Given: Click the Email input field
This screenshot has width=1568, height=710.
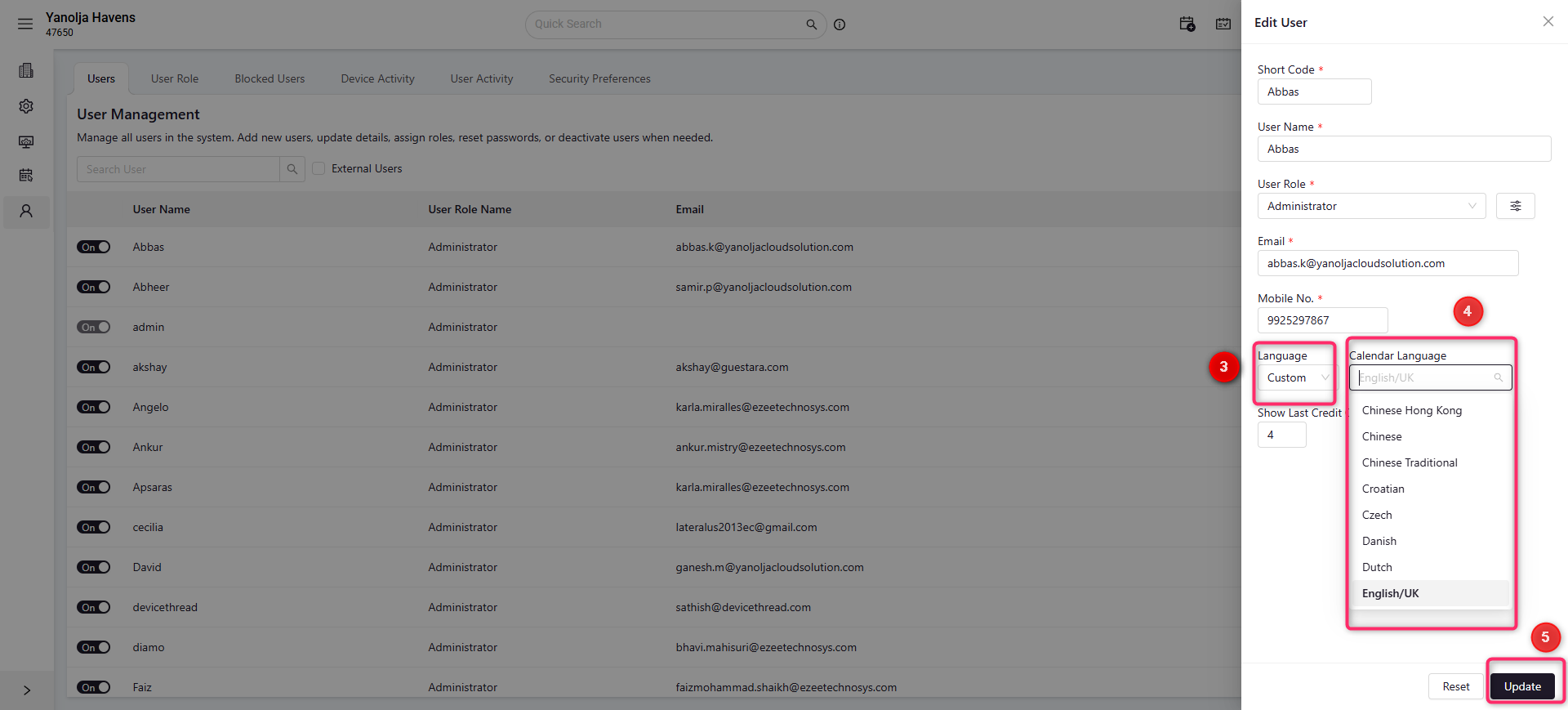Looking at the screenshot, I should point(1388,263).
